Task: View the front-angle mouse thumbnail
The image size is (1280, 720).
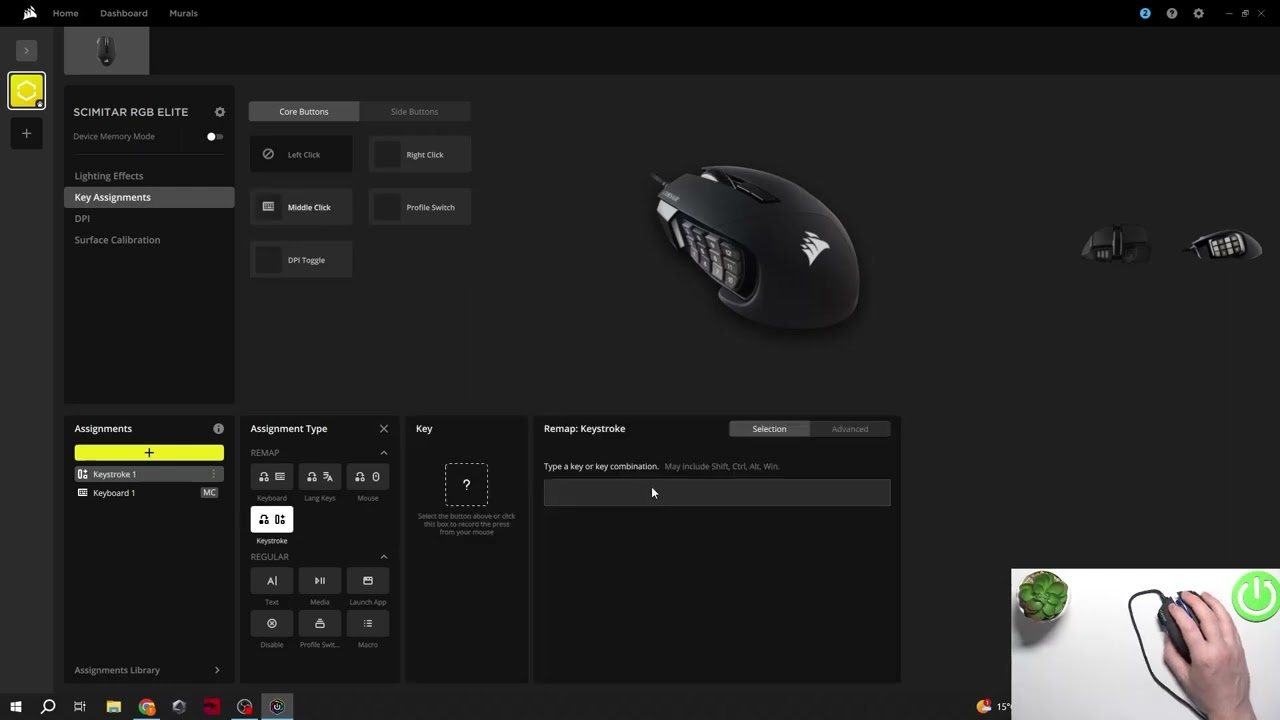Action: pyautogui.click(x=1116, y=244)
